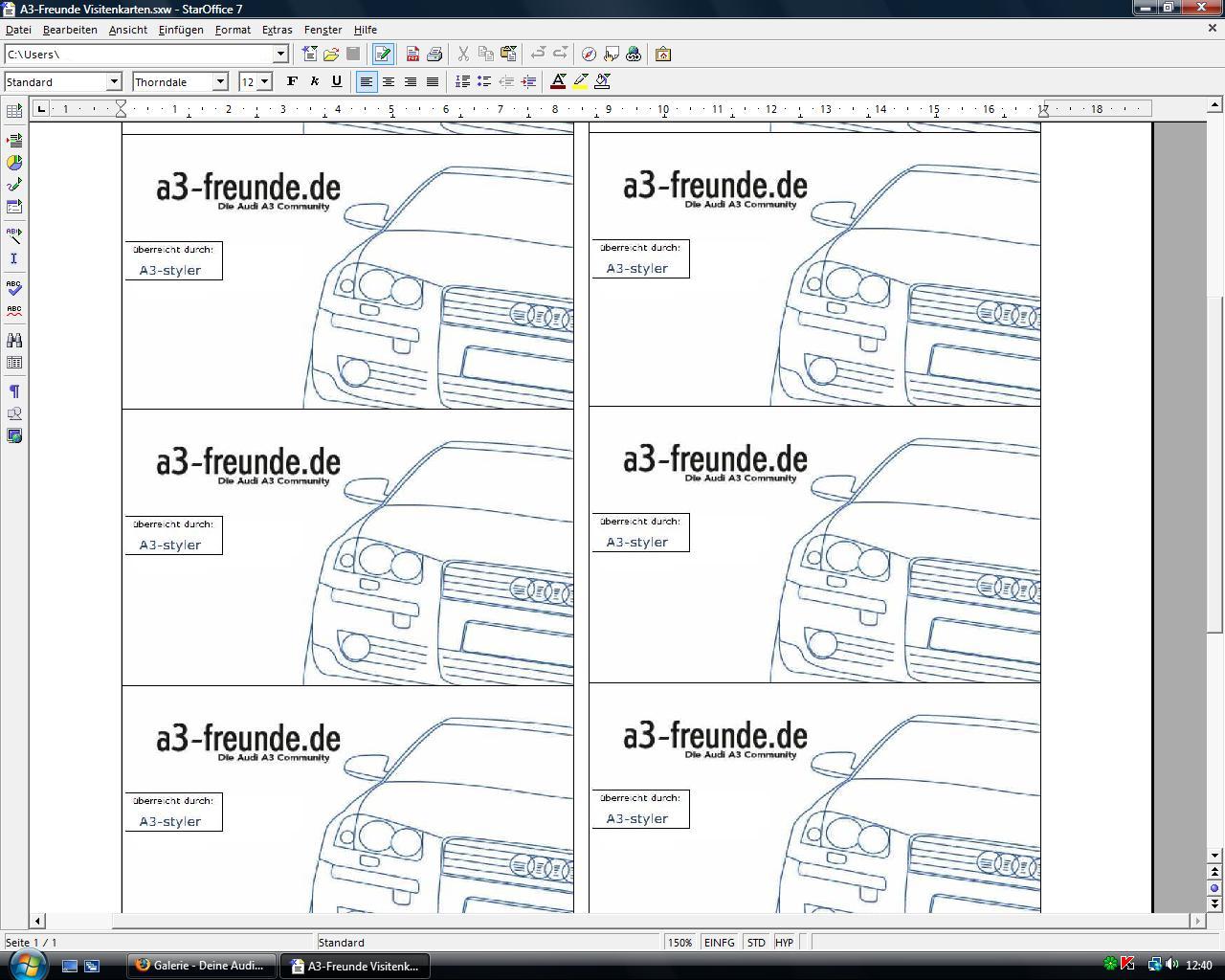Open the Hyperlink dialog icon

[x=634, y=55]
